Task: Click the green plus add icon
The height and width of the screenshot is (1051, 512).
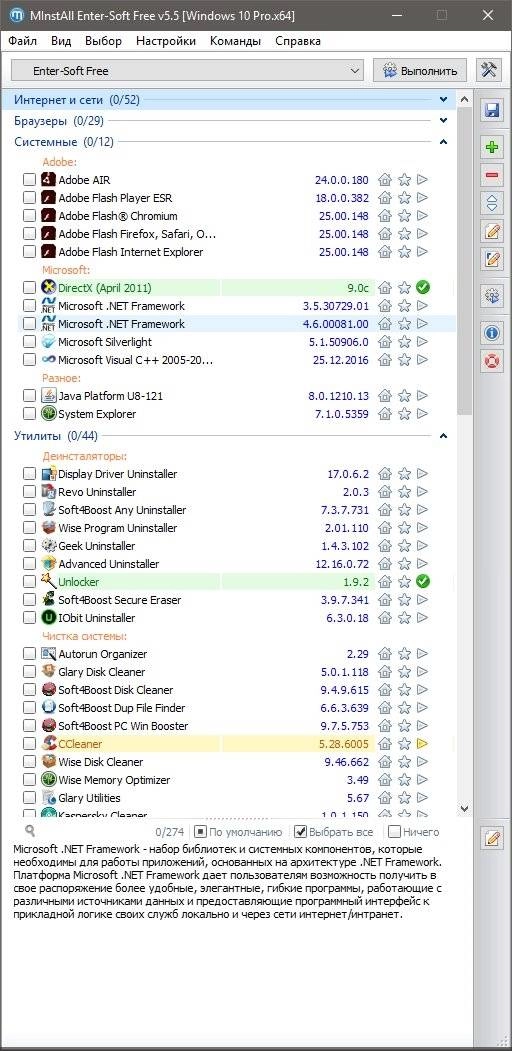Action: [x=492, y=148]
